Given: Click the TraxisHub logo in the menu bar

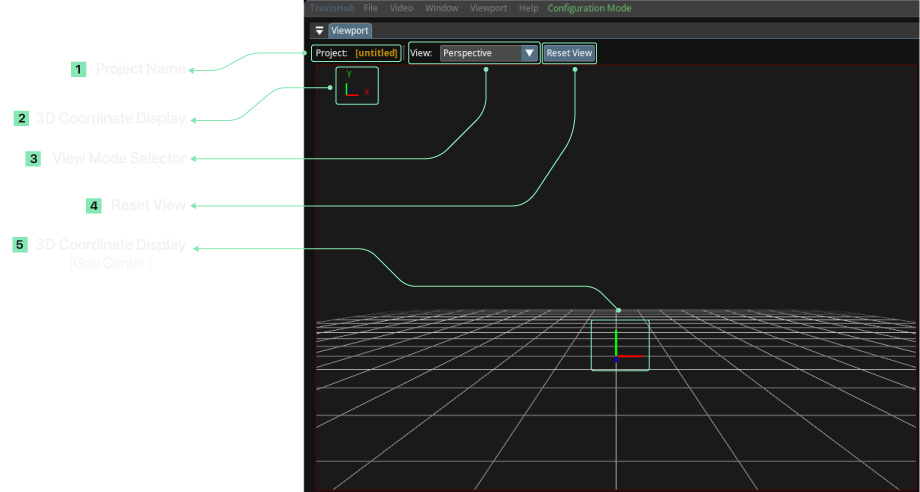Looking at the screenshot, I should click(x=332, y=8).
